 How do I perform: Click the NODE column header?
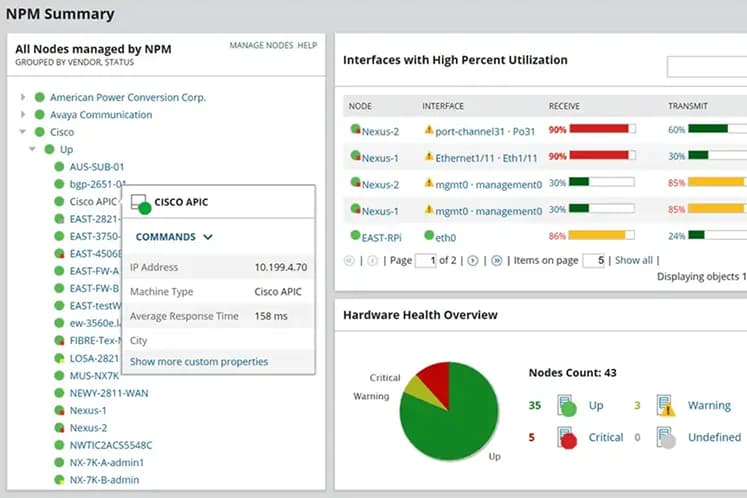[x=360, y=106]
